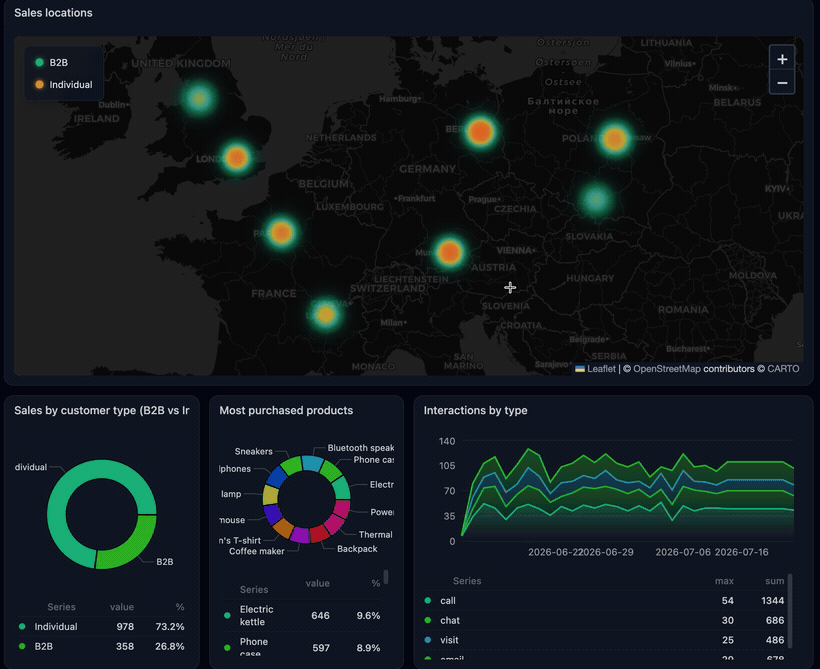Viewport: 820px width, 669px height.
Task: Click the Series header in interactions table
Action: (467, 581)
